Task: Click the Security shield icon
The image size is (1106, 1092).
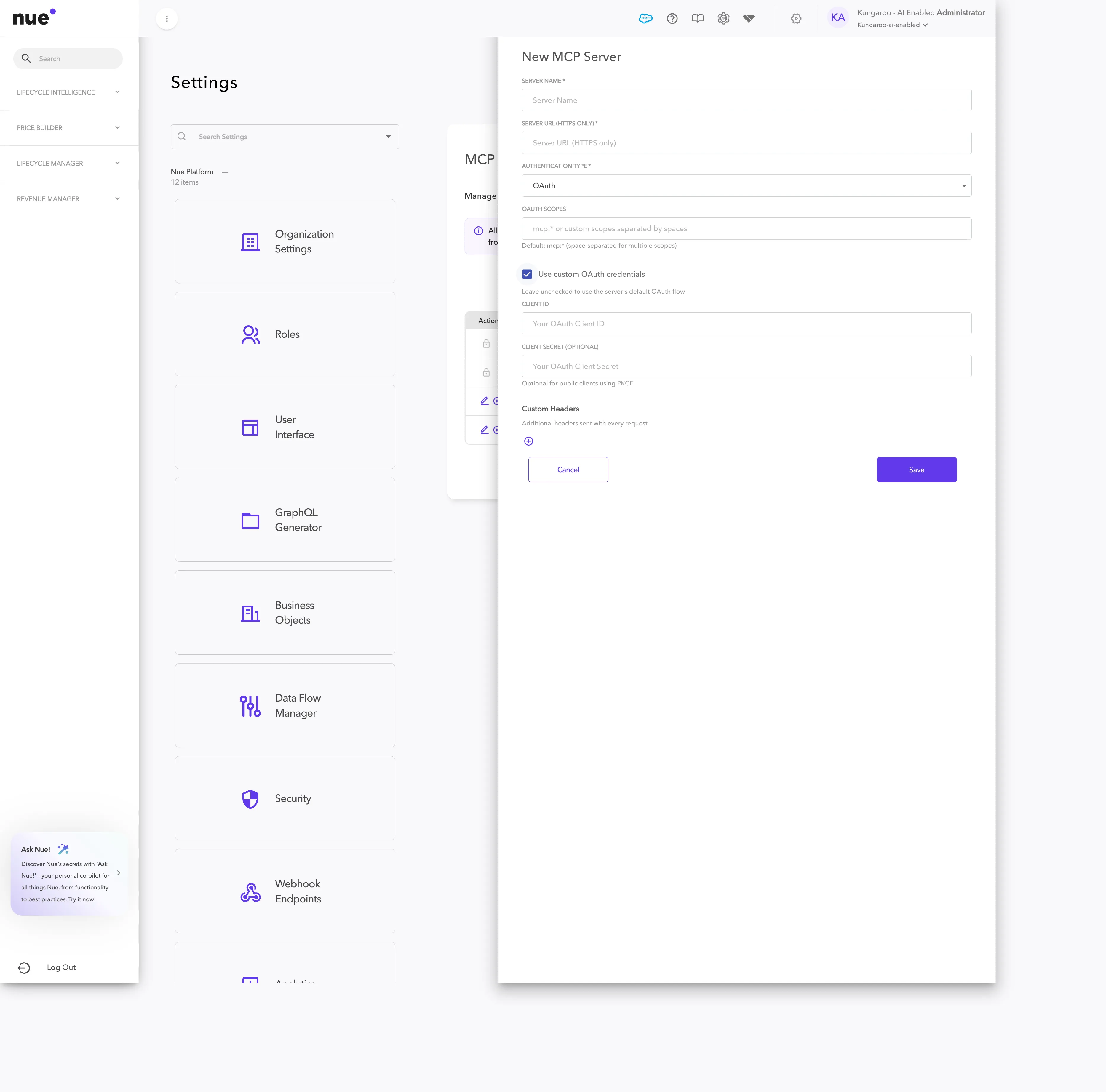Action: point(250,798)
